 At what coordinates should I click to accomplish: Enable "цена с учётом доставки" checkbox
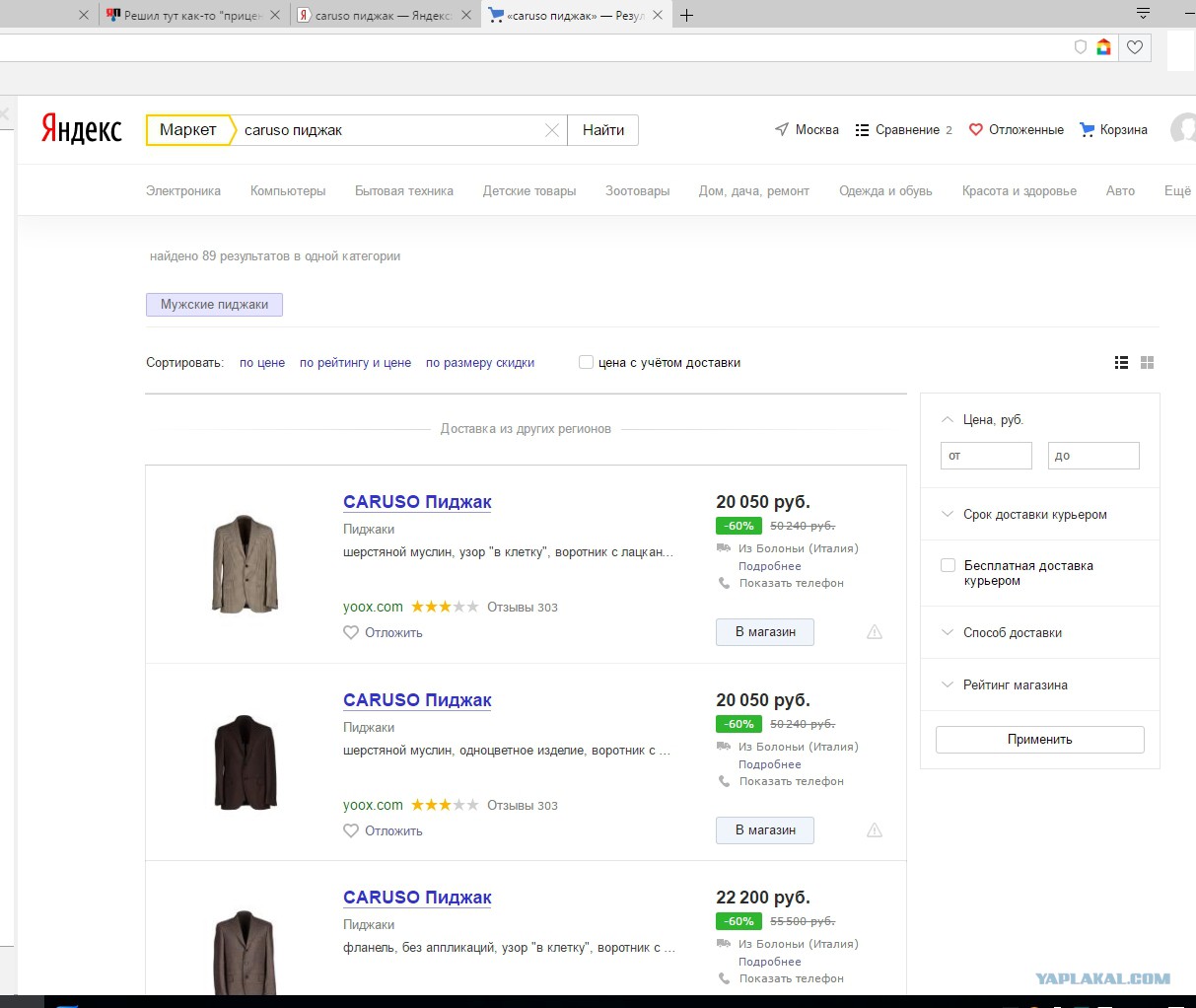click(x=586, y=362)
